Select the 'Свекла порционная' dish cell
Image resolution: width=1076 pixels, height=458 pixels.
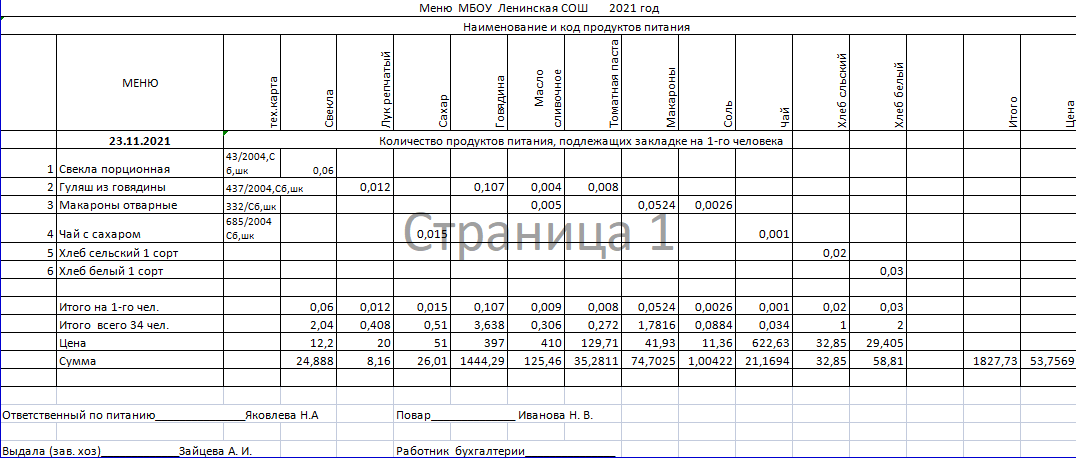pos(115,170)
